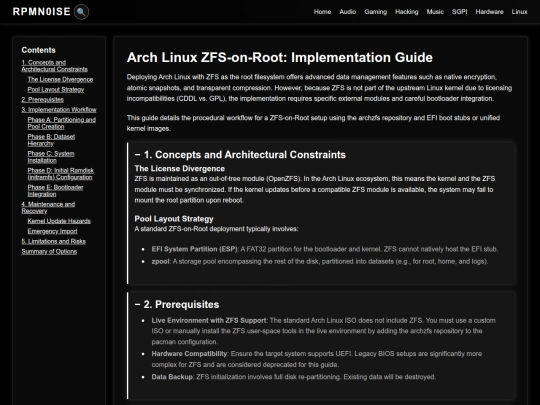Open Phase D: Initial Ramdisk Configuration link
This screenshot has height=405, width=540.
click(61, 174)
